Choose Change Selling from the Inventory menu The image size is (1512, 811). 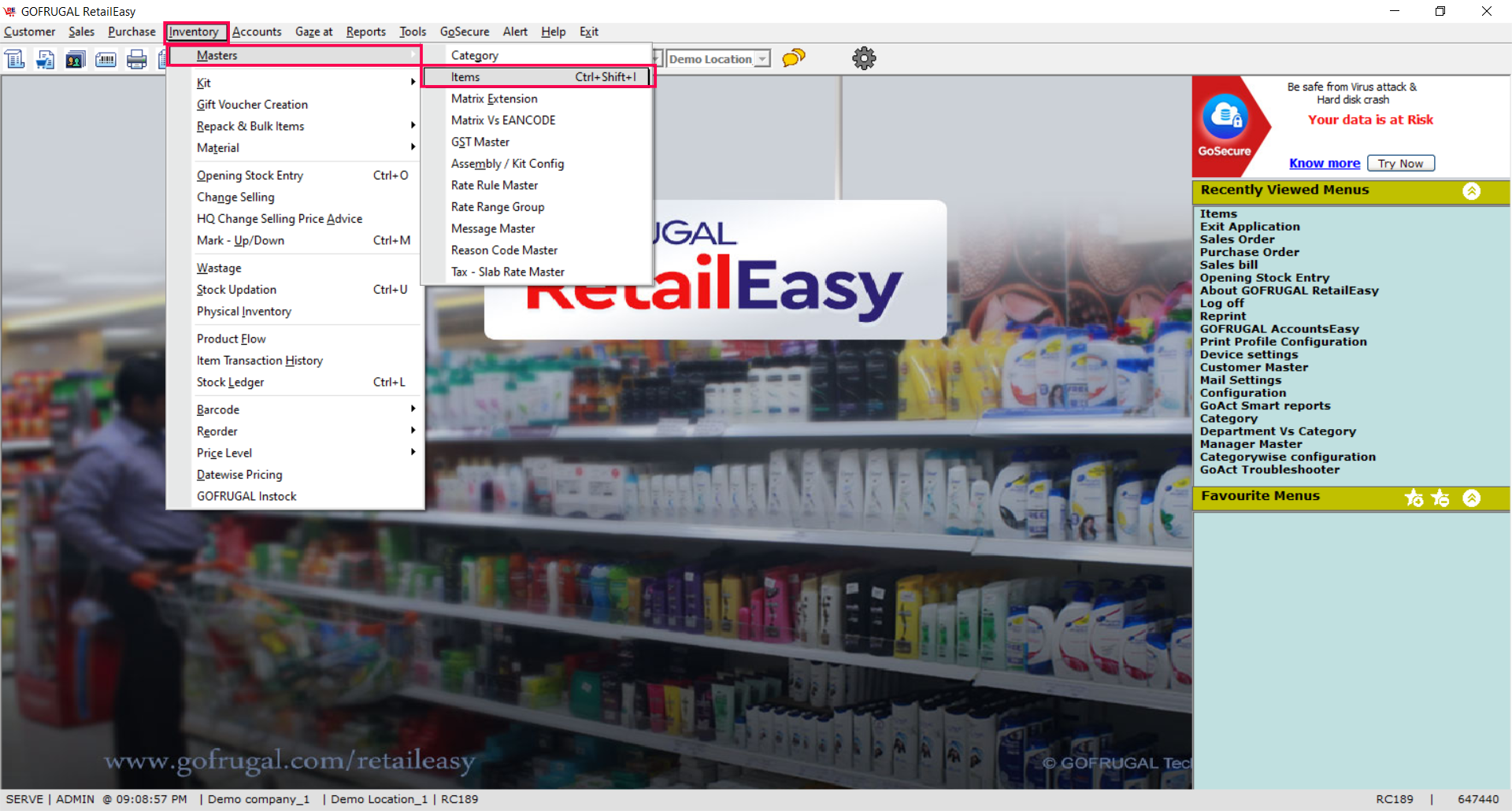(295, 197)
